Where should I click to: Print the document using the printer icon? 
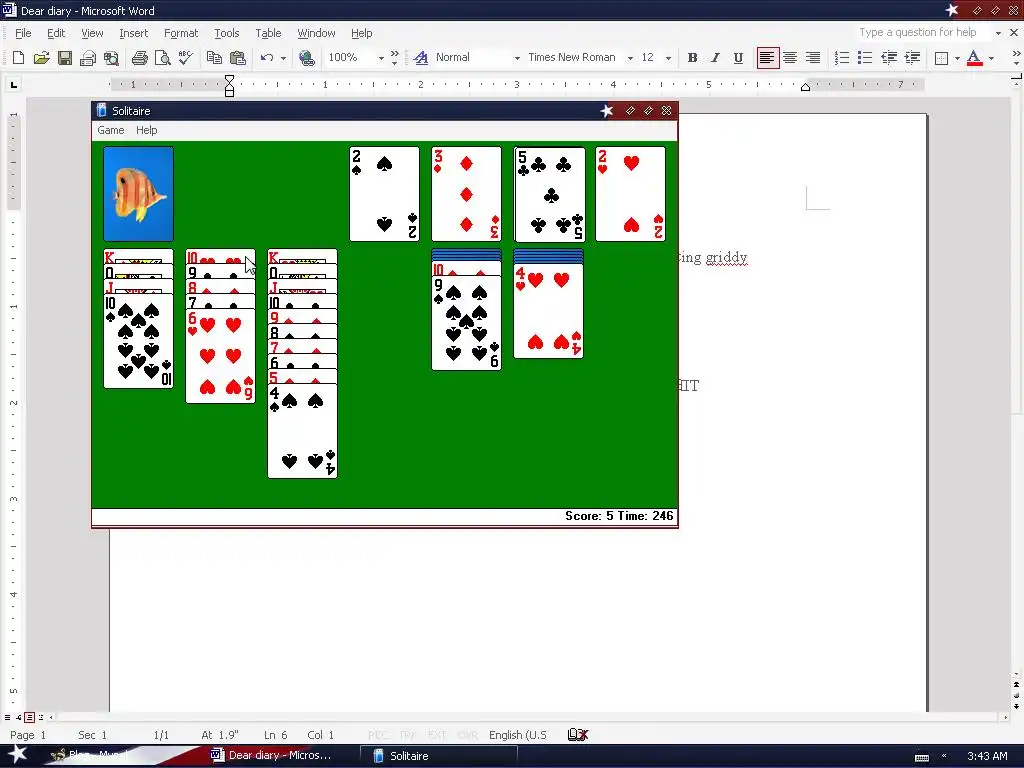pyautogui.click(x=139, y=58)
